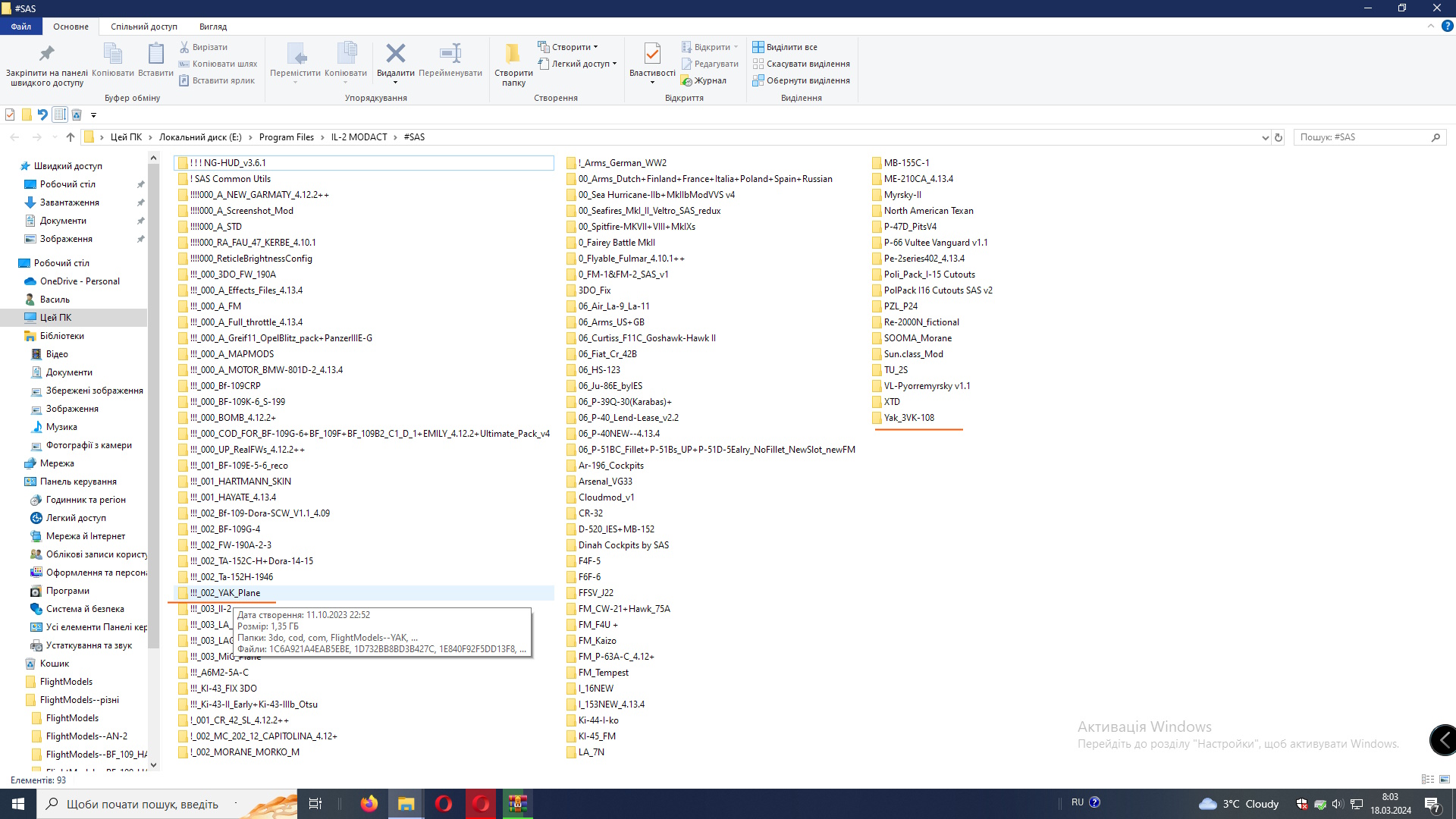This screenshot has width=1456, height=819.
Task: Click IL-2 MODACT in breadcrumb path
Action: tap(359, 137)
